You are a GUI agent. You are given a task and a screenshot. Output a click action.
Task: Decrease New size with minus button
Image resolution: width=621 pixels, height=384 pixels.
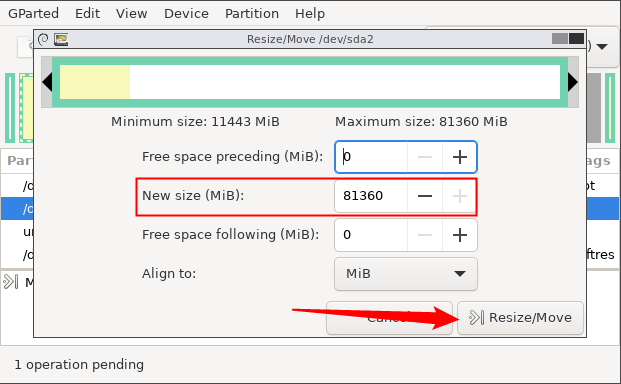point(425,196)
